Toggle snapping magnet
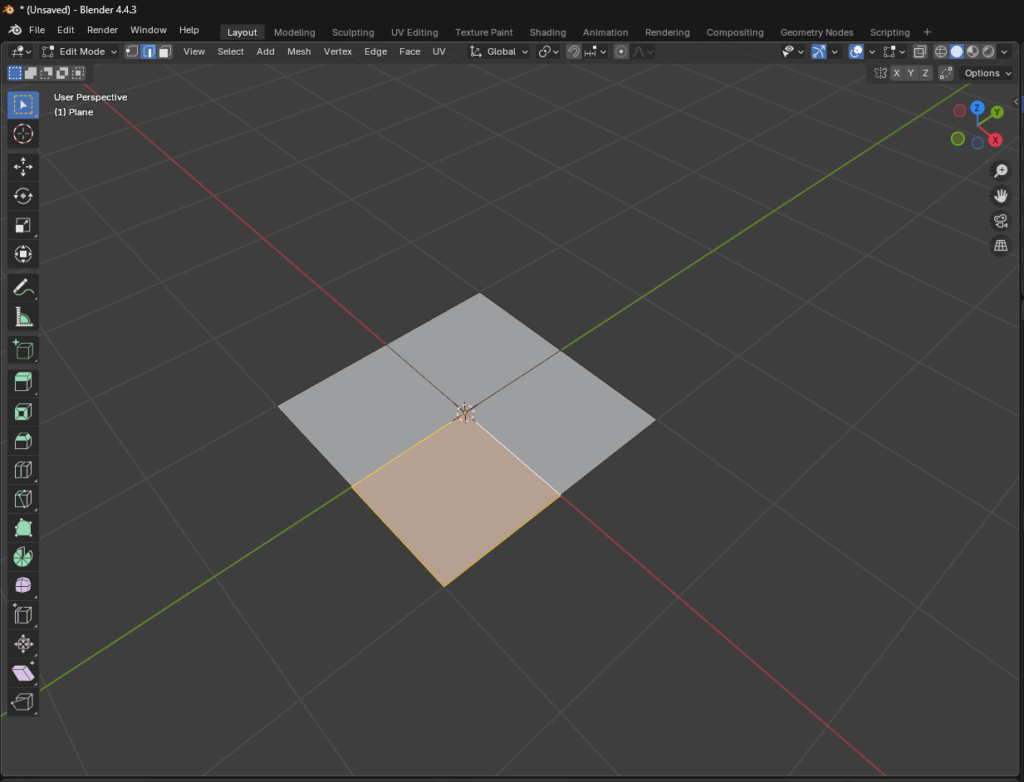This screenshot has width=1024, height=782. [573, 52]
